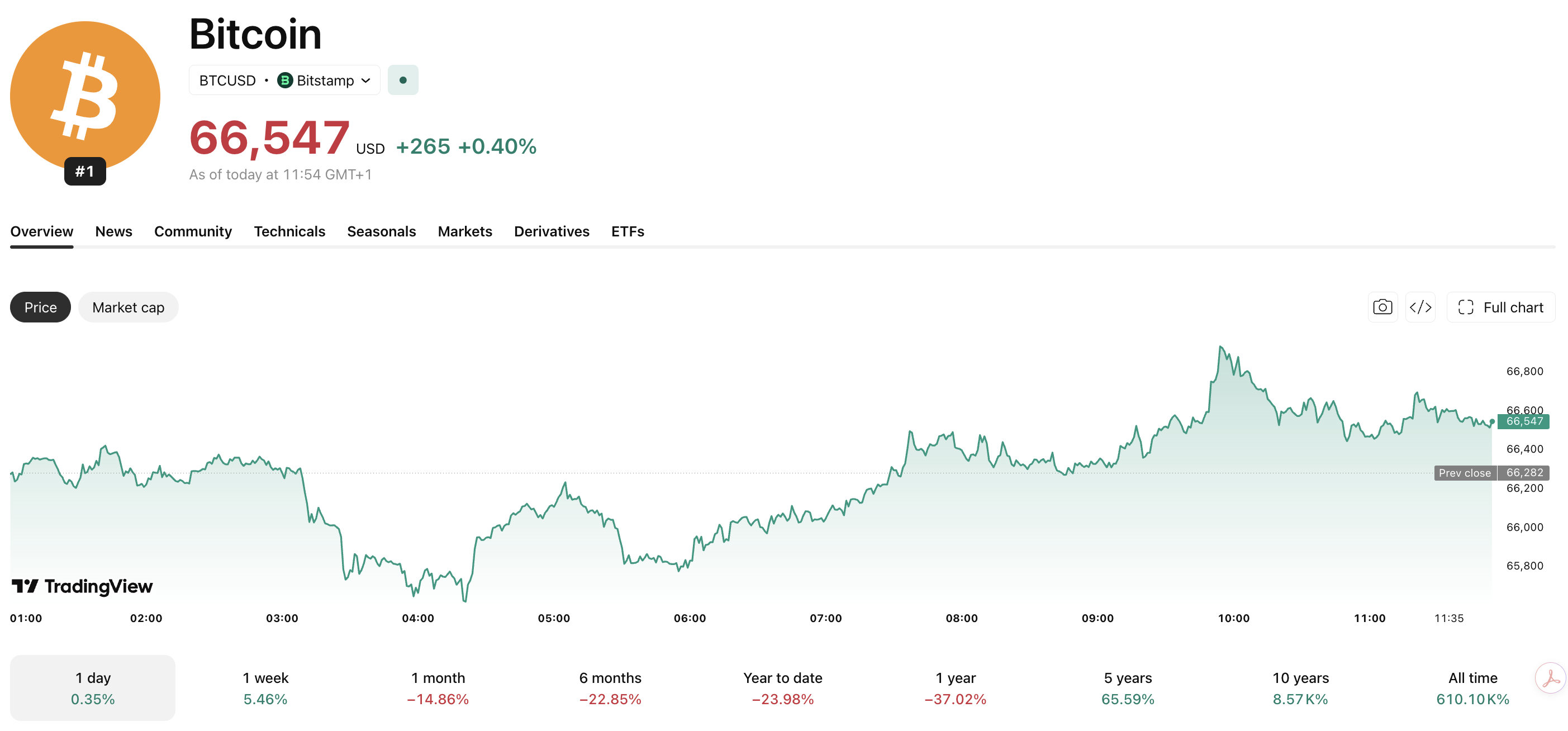Select the 6 months range

click(611, 688)
